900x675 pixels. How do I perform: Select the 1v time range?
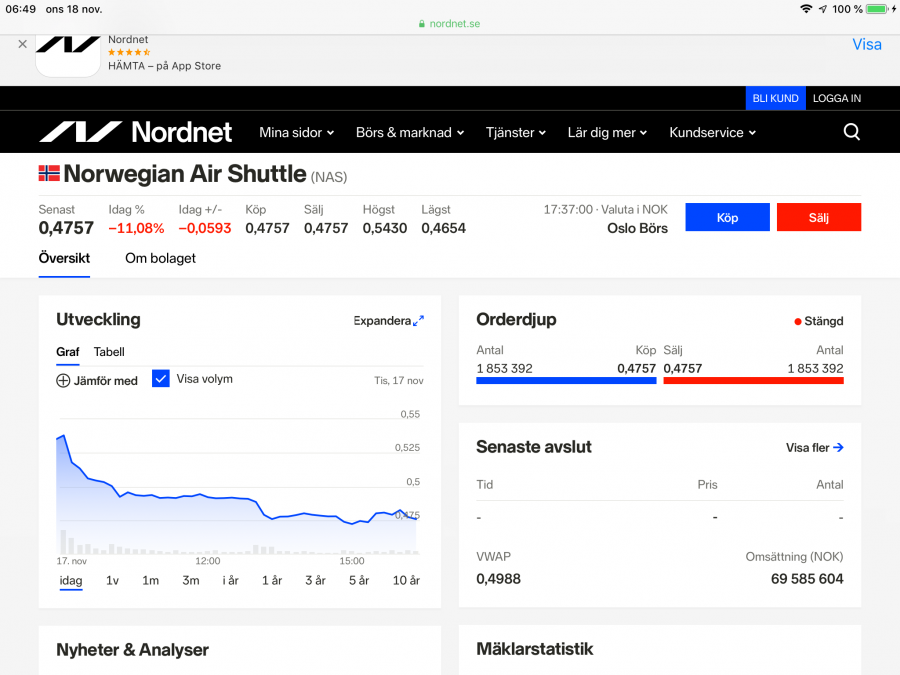(112, 581)
